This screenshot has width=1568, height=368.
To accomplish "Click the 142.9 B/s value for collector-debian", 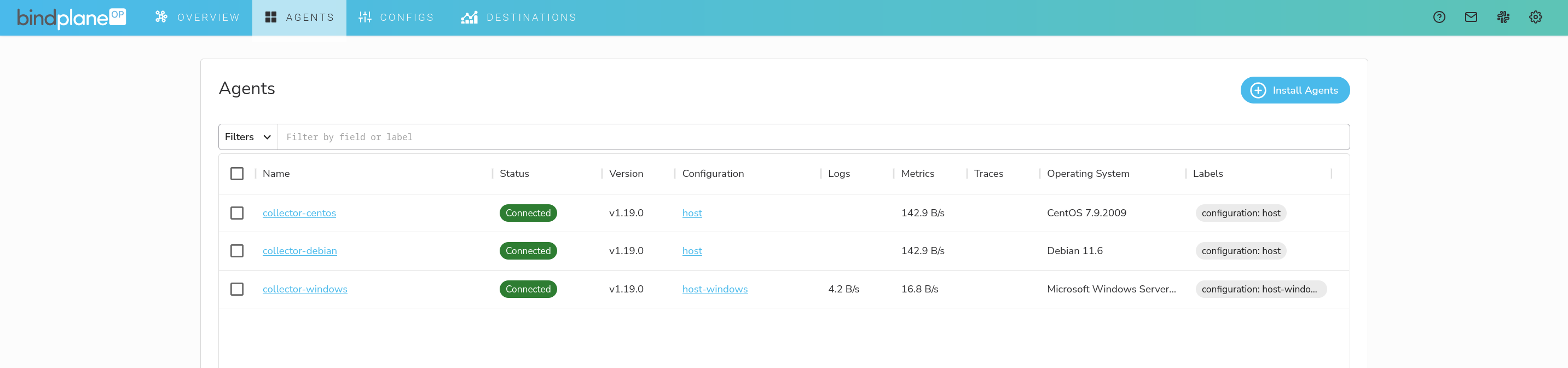I will pyautogui.click(x=922, y=251).
